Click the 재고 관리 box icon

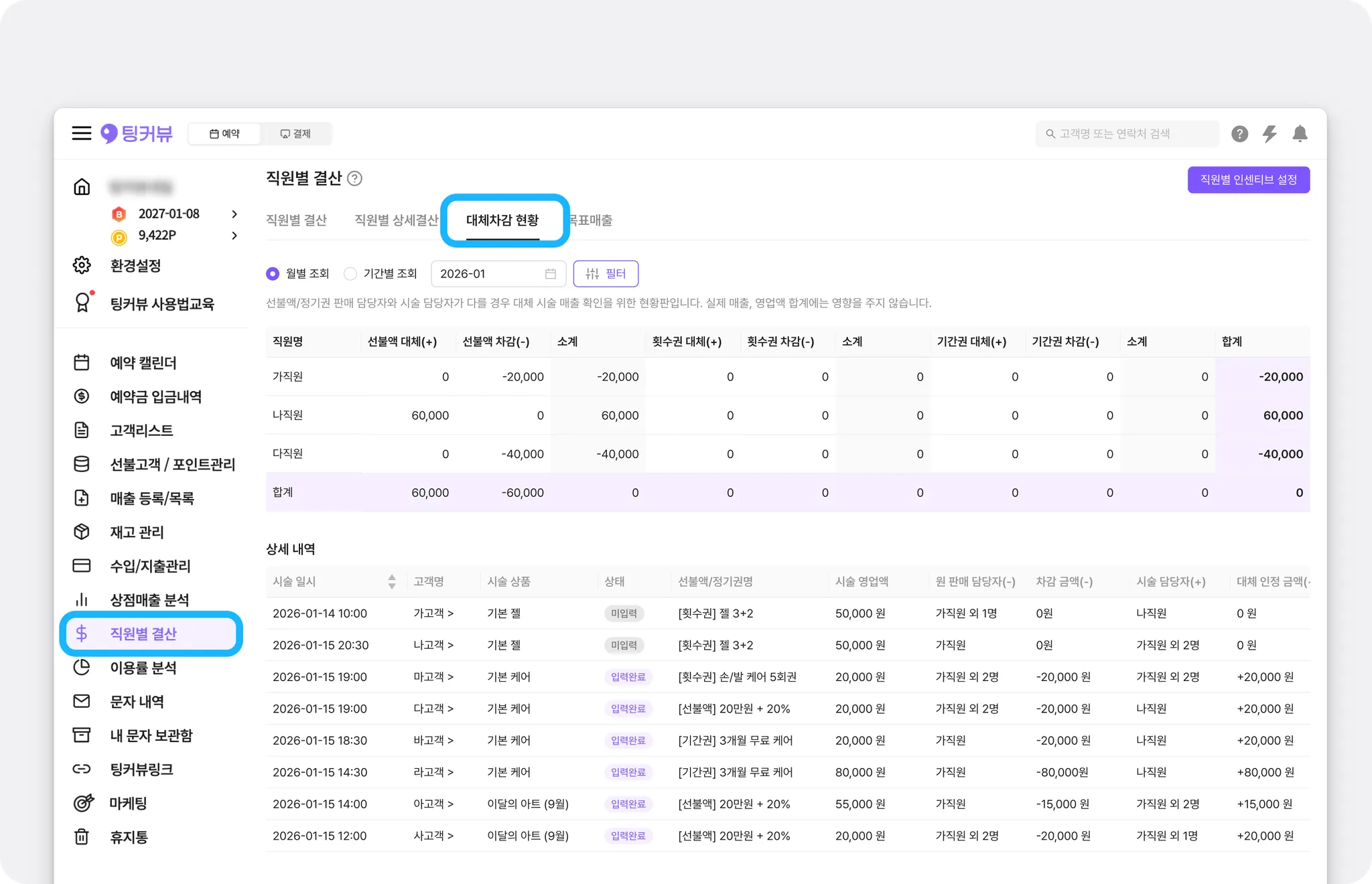82,532
